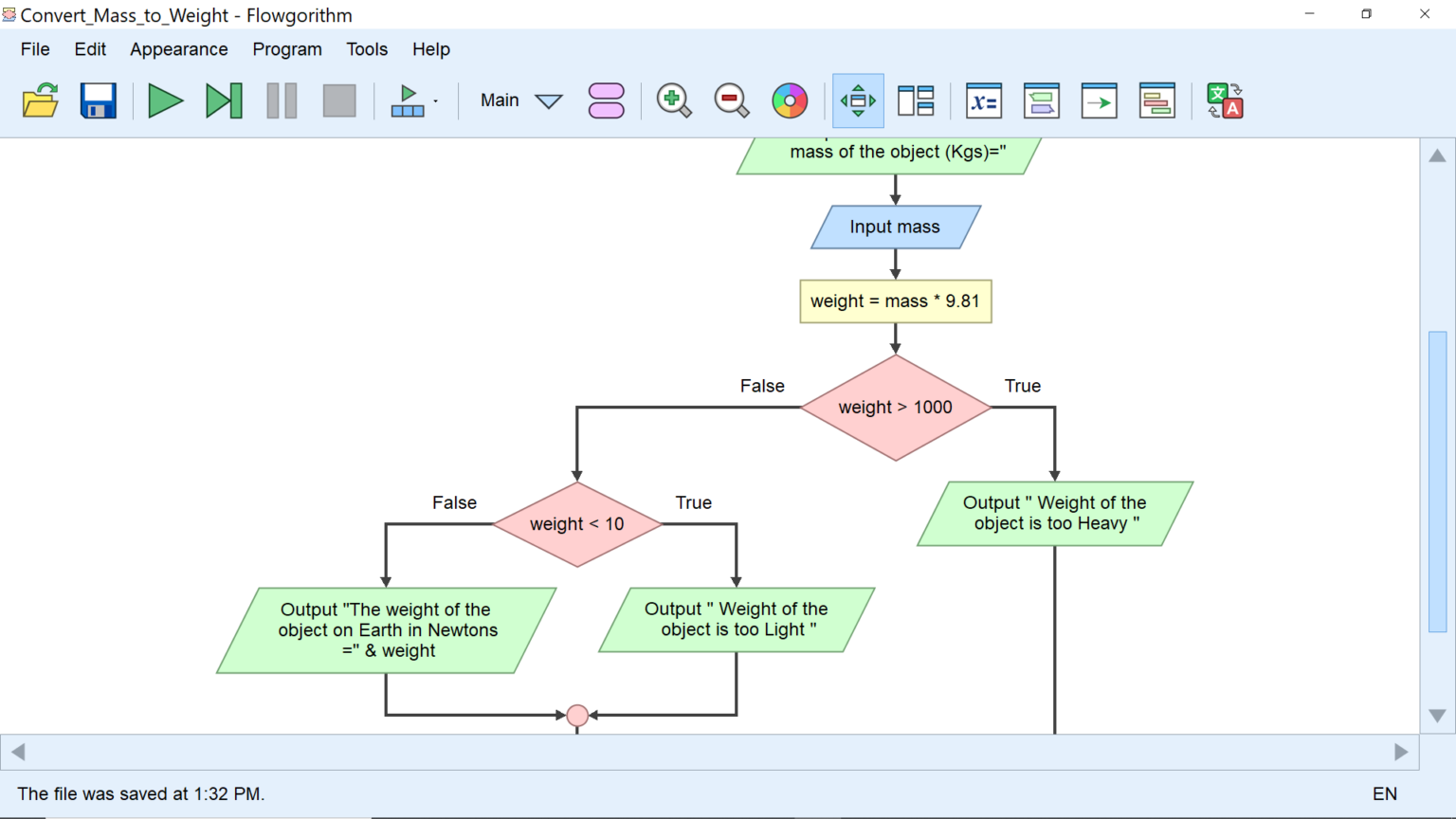Maximize the Flowgorithm window
The image size is (1456, 819).
[1366, 14]
